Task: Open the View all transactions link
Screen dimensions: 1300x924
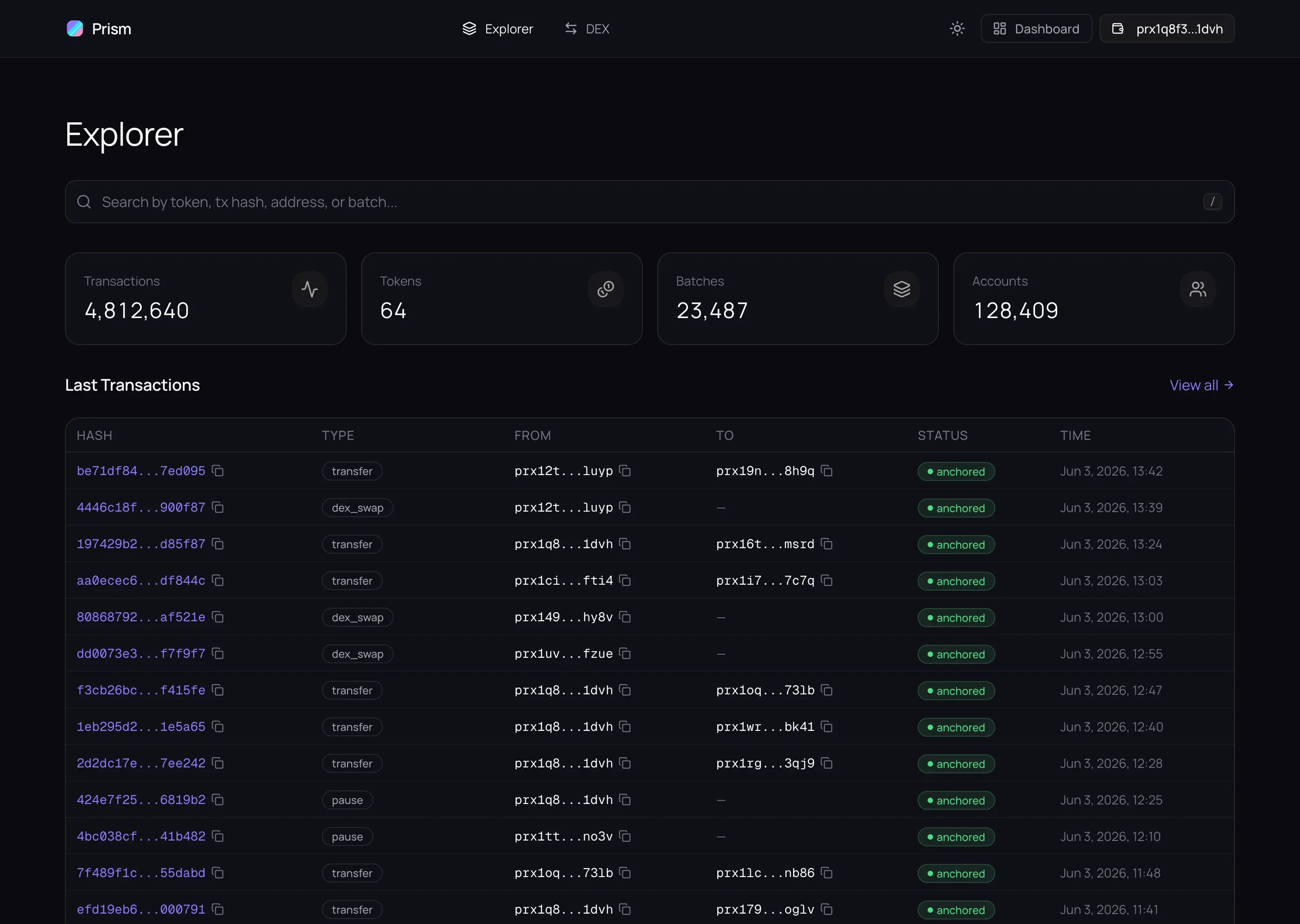Action: [1202, 385]
